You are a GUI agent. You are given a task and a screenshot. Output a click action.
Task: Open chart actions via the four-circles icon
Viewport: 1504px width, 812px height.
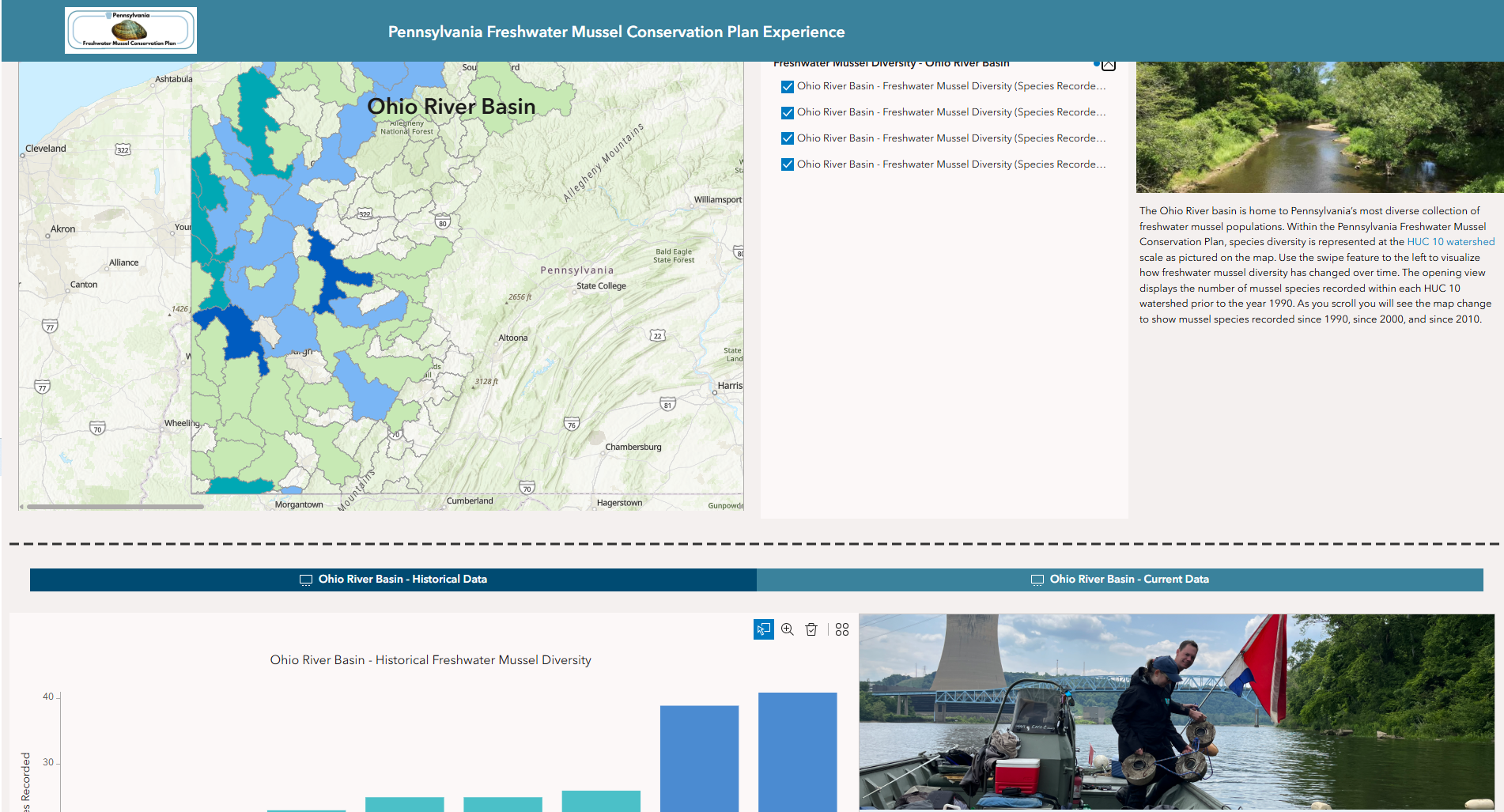pyautogui.click(x=842, y=629)
